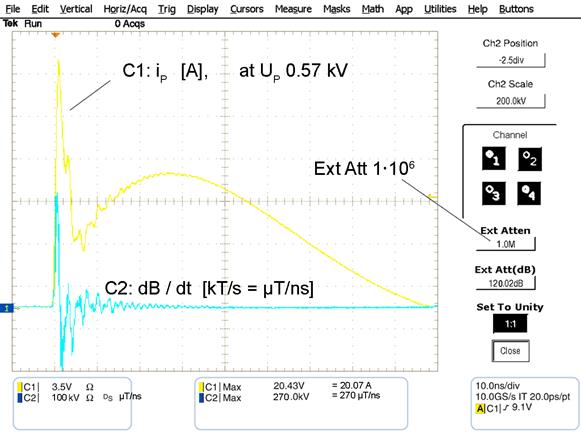Close the channel attenuation panel
The image size is (581, 435).
(x=510, y=351)
